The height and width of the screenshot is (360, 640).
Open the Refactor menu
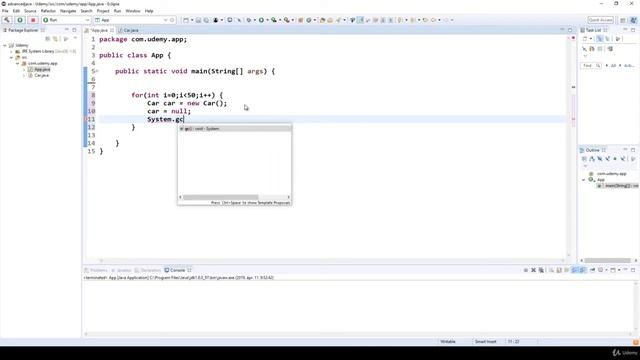tap(48, 11)
